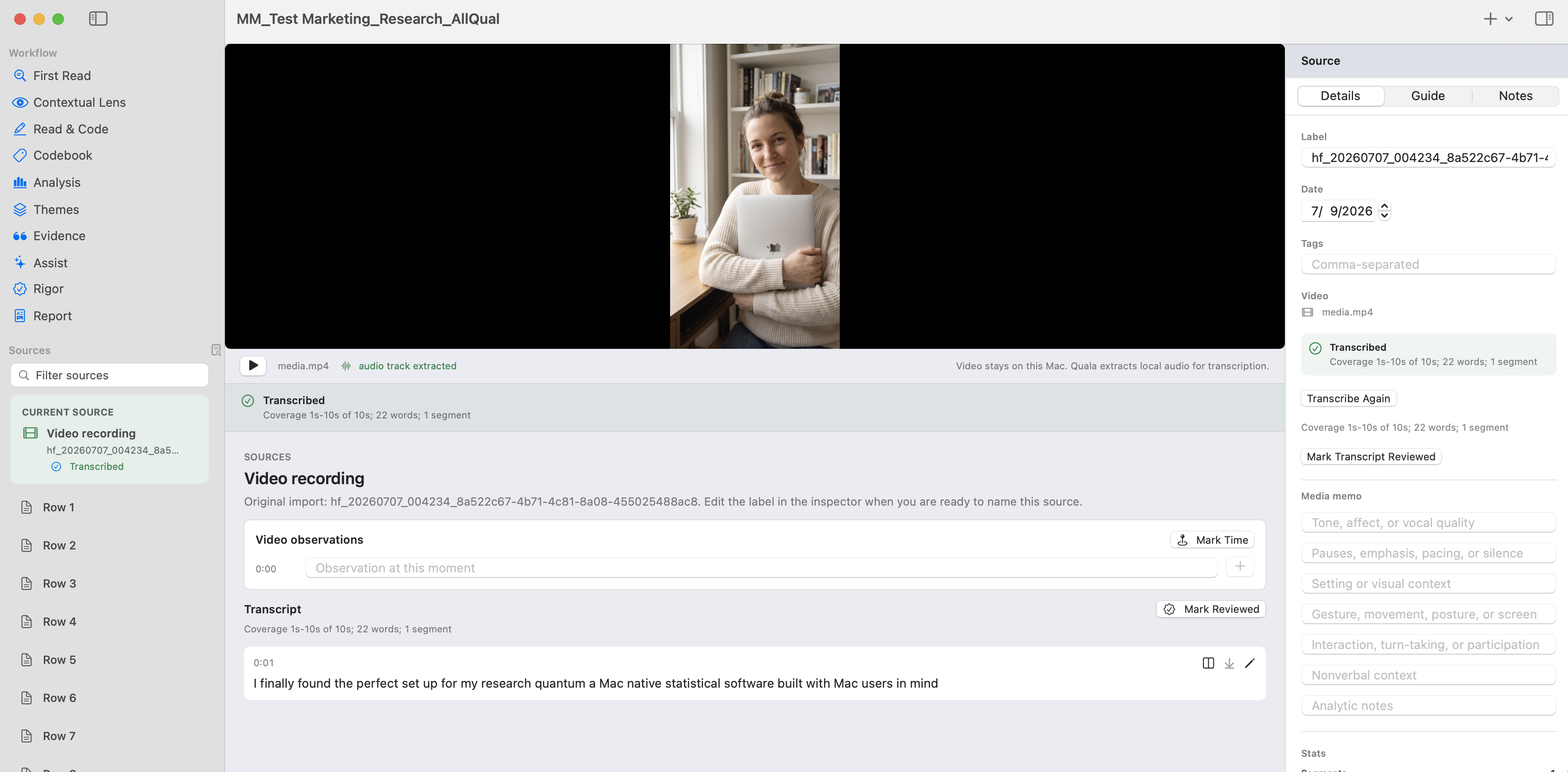Play the media.mp4 video
This screenshot has height=772, width=1568.
(x=253, y=366)
